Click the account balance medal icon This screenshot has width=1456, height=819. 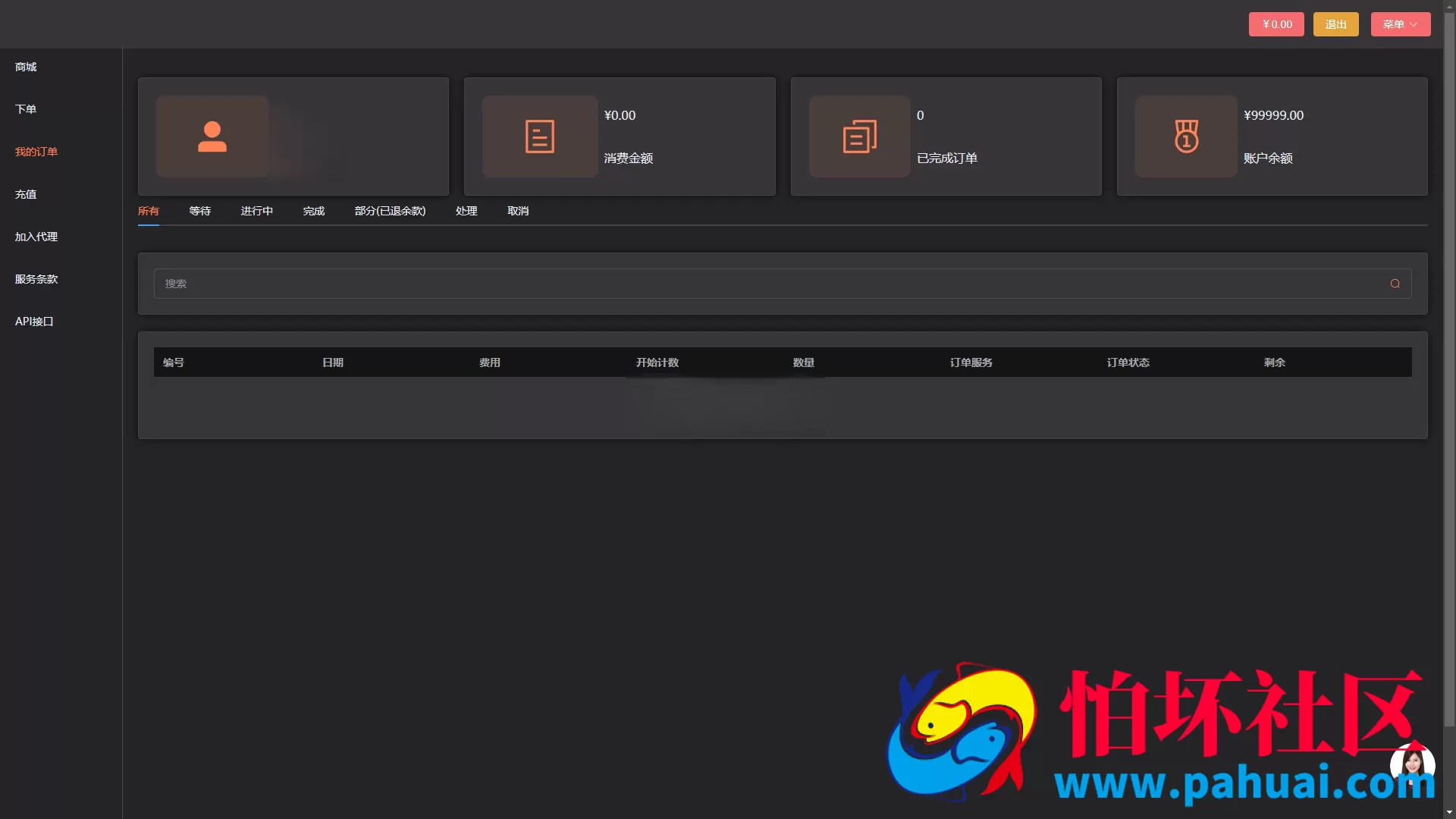(x=1186, y=136)
